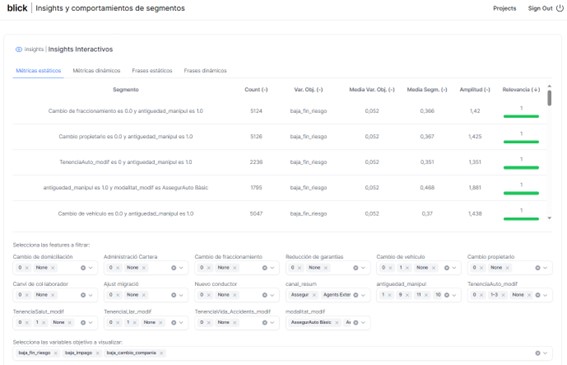Click the eye icon beside Insights breadcrumb
The image size is (567, 365).
(18, 49)
